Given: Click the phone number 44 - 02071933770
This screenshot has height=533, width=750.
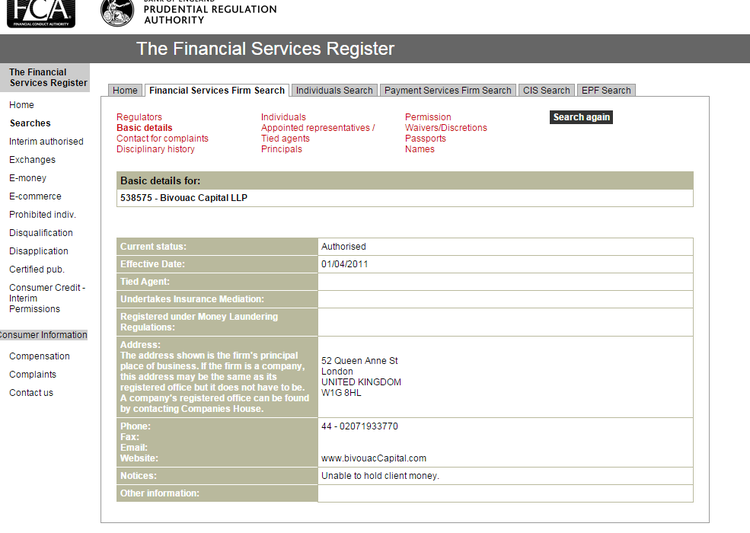Looking at the screenshot, I should pyautogui.click(x=360, y=426).
